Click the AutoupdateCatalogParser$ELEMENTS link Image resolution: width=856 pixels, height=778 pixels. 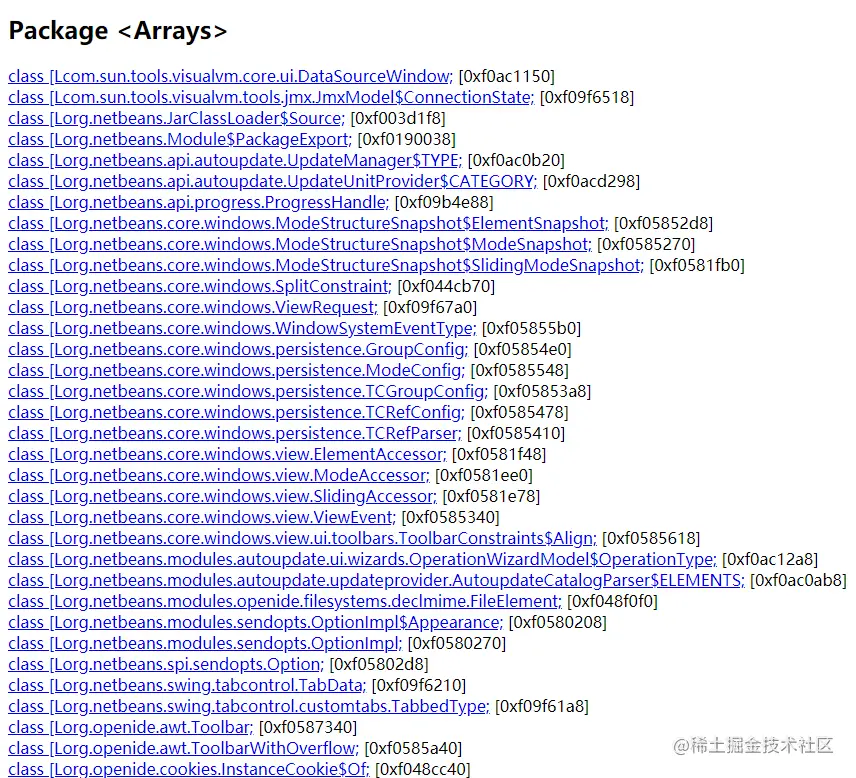(x=376, y=581)
